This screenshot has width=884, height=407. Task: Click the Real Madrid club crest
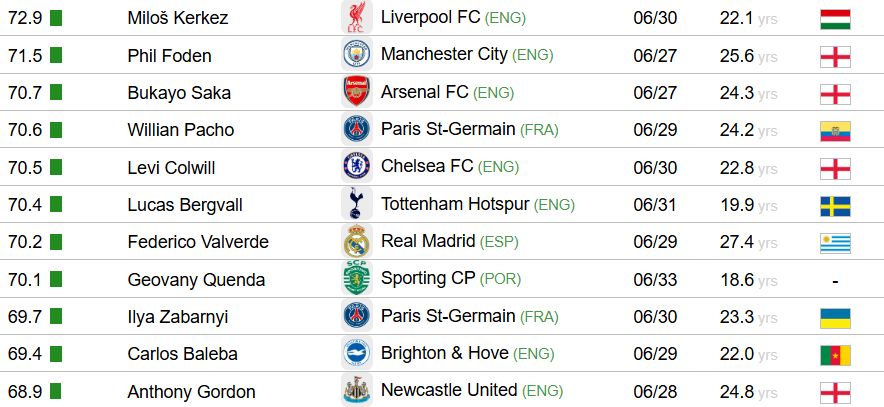(x=356, y=241)
